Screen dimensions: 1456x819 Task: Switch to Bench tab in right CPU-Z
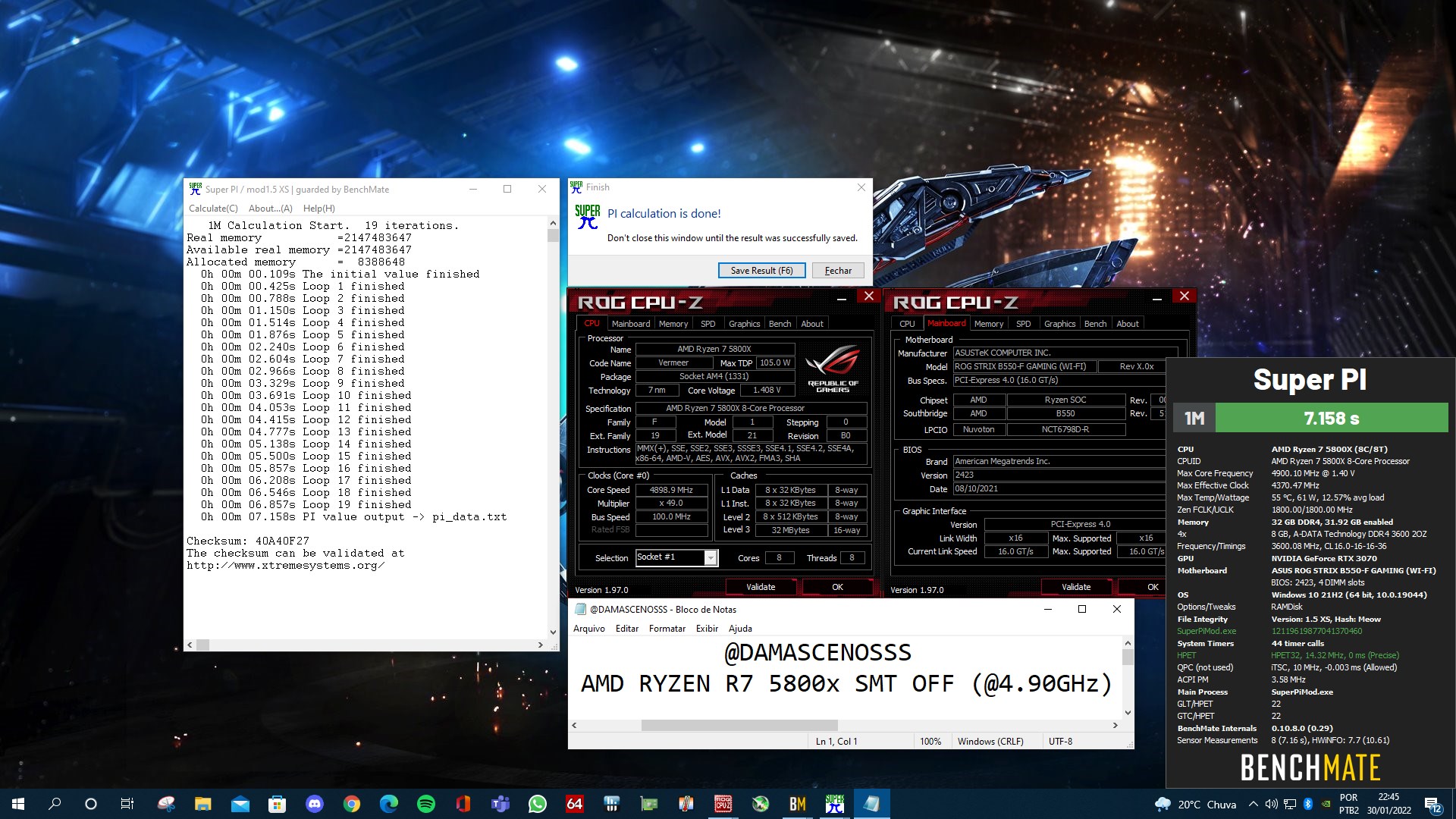1096,324
